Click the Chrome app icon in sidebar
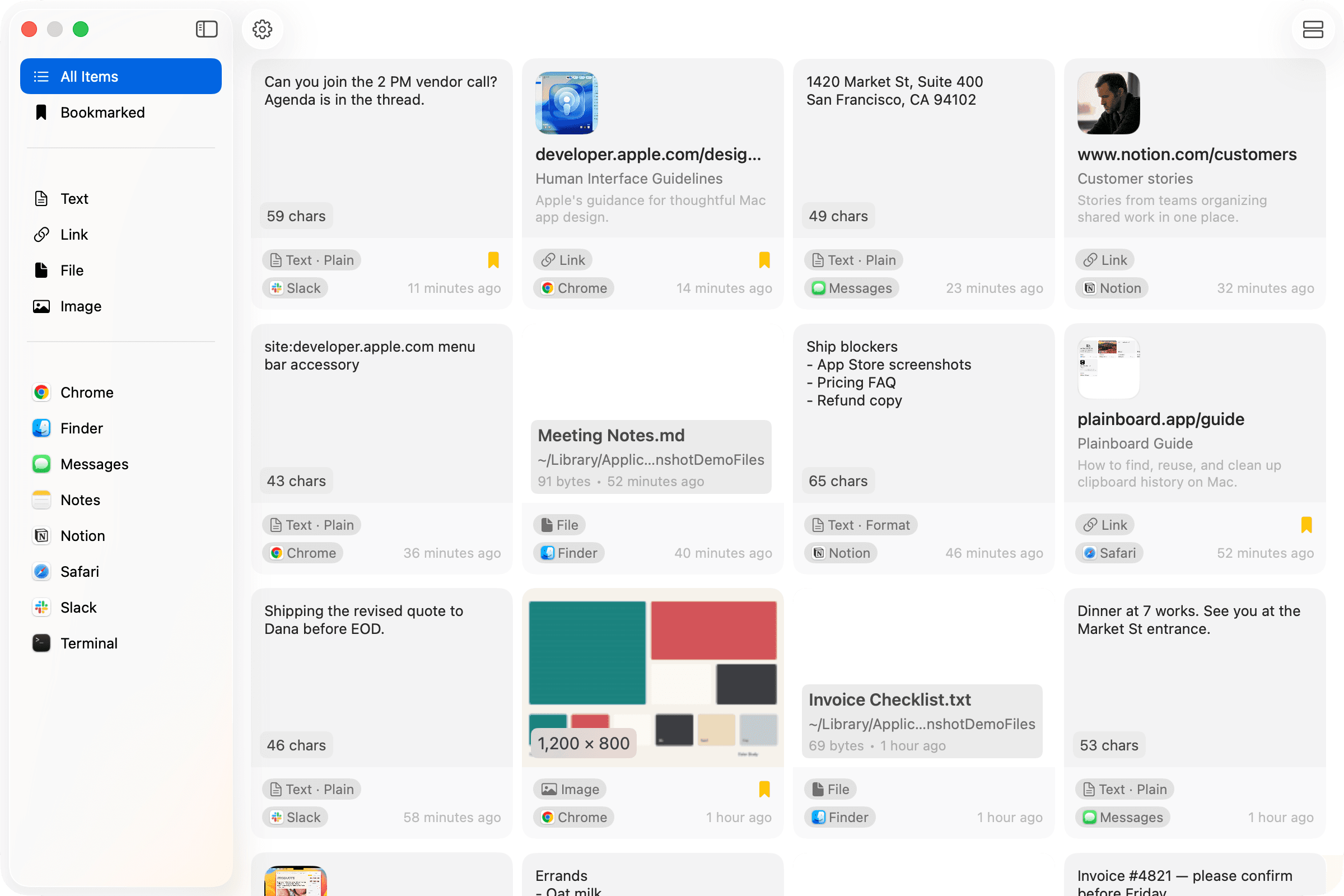Screen dimensions: 1344x896 [x=41, y=393]
